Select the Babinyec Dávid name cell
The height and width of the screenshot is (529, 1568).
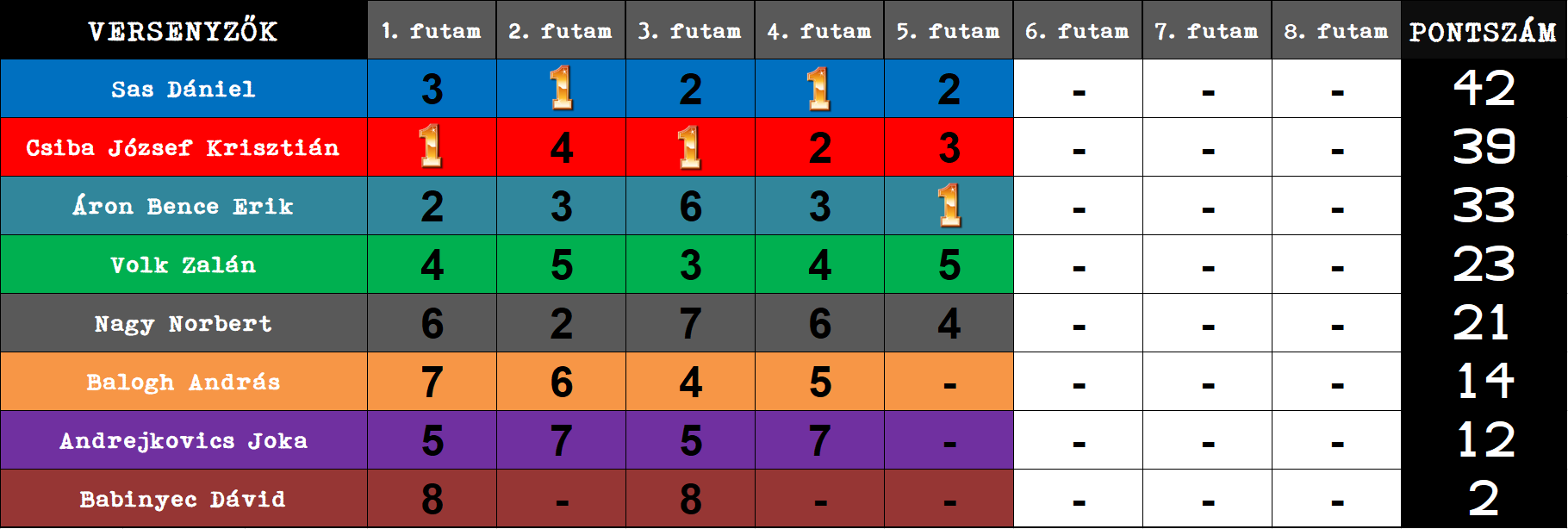click(x=184, y=499)
